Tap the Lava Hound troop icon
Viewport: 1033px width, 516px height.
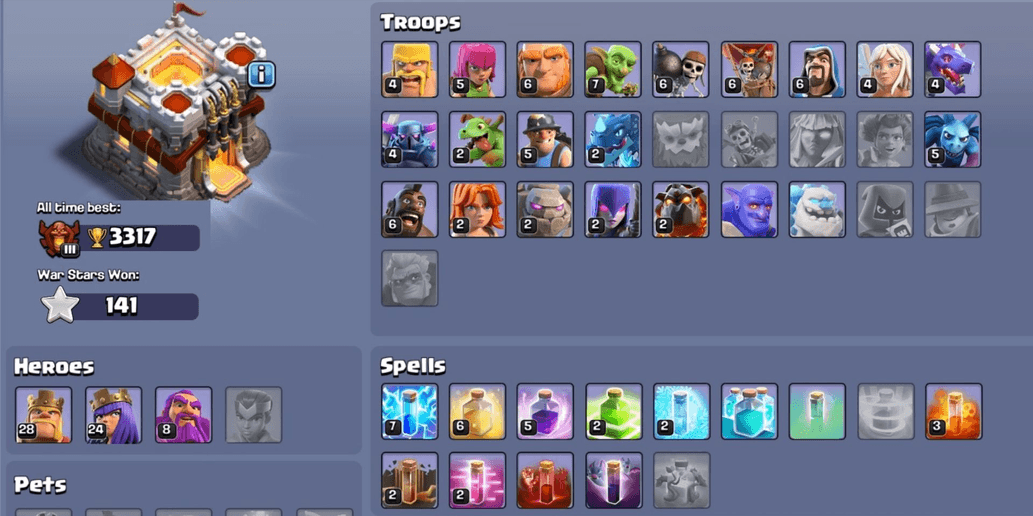681,210
